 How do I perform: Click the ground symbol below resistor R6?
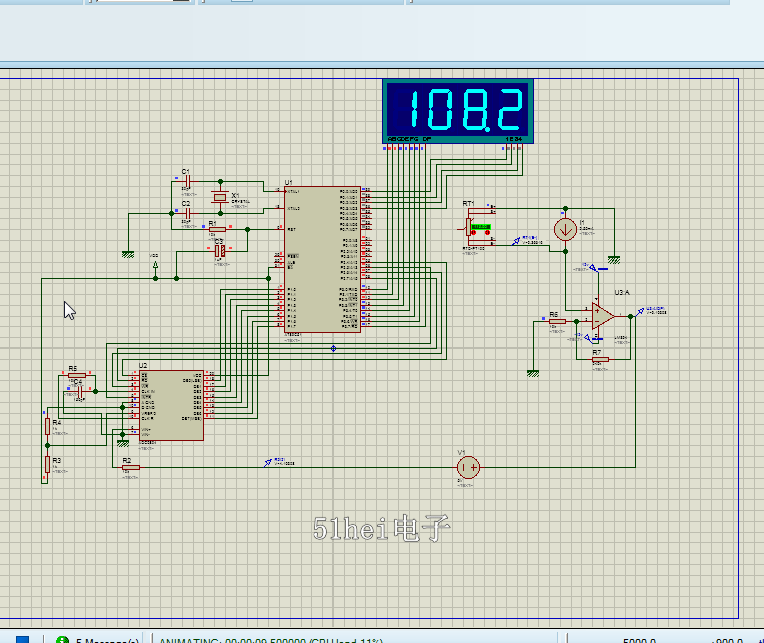point(533,374)
